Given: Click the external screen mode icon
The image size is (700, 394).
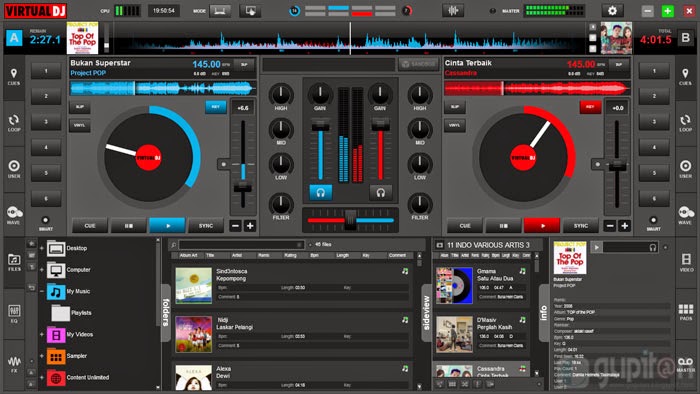Looking at the screenshot, I should [x=250, y=11].
